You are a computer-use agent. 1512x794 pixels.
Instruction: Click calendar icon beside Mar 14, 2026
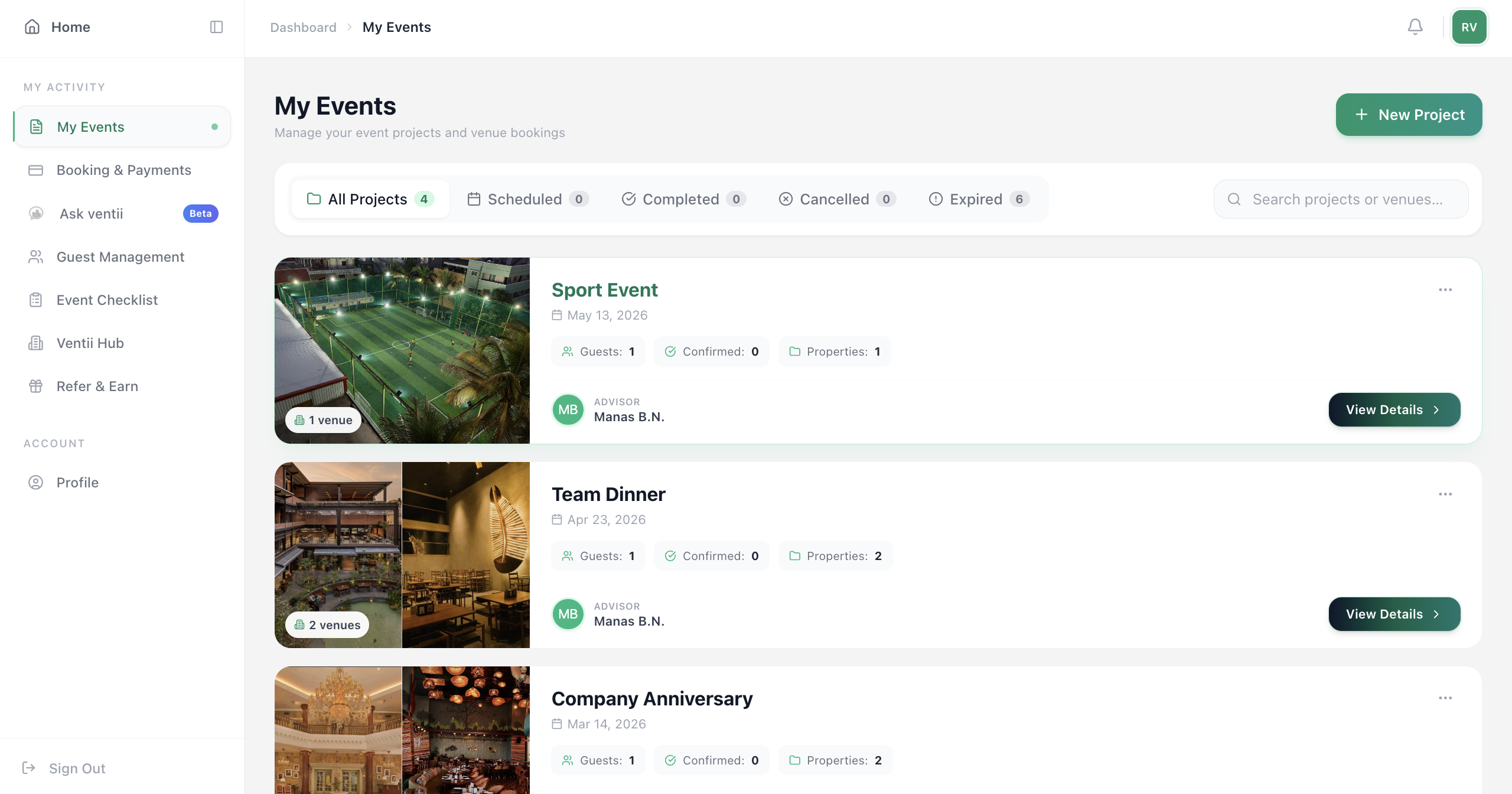pos(556,724)
